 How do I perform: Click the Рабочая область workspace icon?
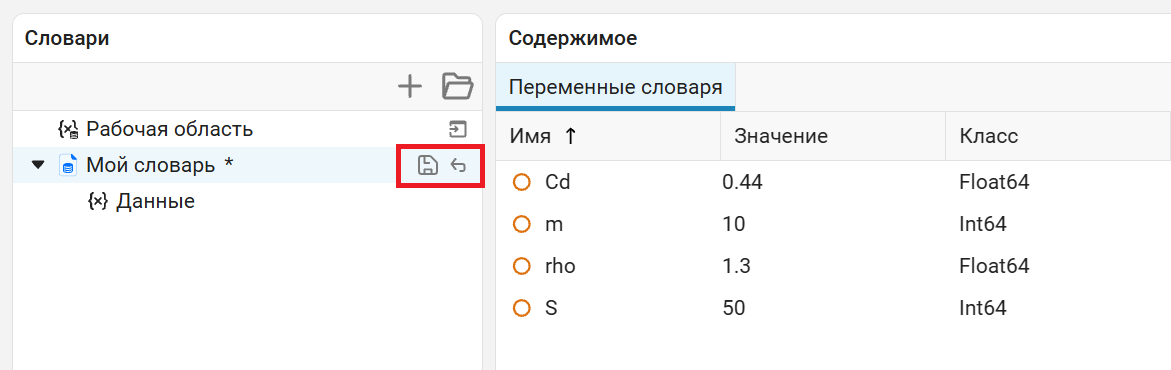tap(68, 129)
